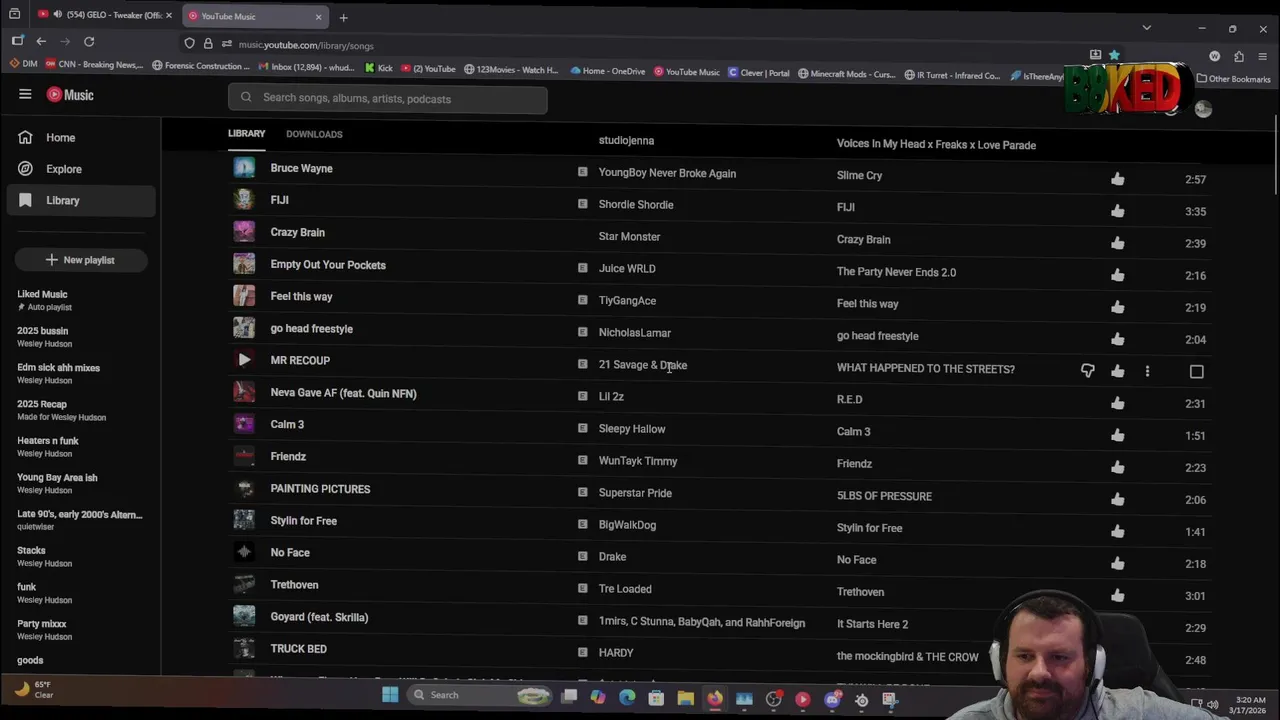Toggle like on Crazy Brain
The width and height of the screenshot is (1280, 720).
point(1117,243)
